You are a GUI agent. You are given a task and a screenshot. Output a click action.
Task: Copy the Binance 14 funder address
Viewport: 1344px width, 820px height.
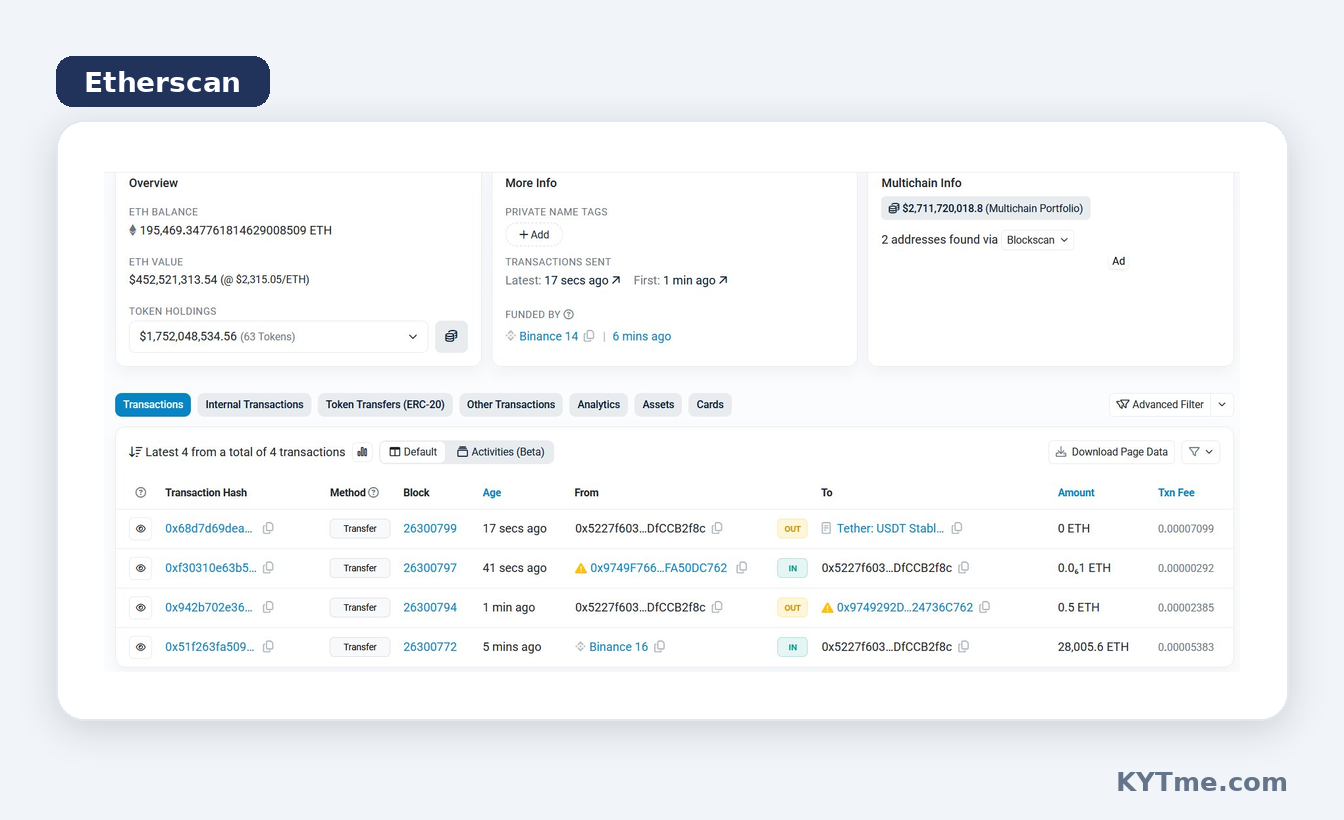click(589, 337)
